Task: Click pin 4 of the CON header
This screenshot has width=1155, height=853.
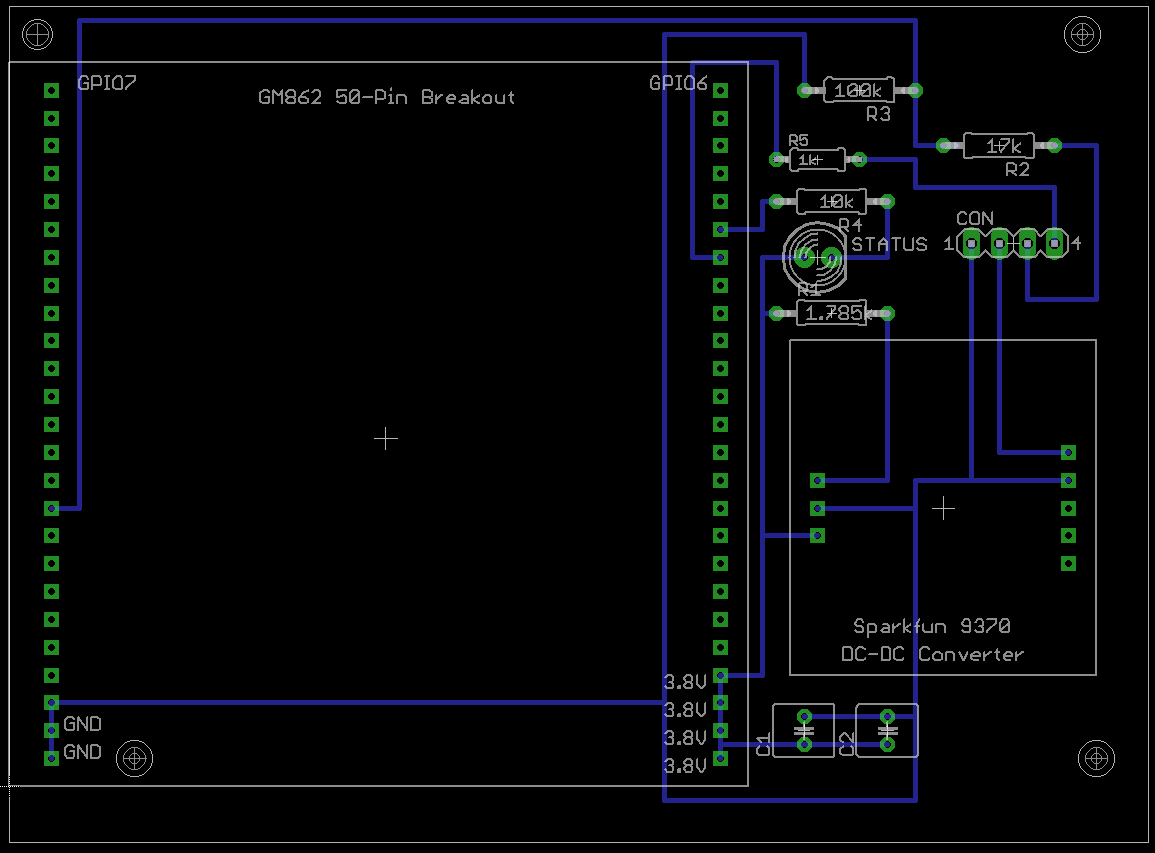Action: pos(1055,243)
